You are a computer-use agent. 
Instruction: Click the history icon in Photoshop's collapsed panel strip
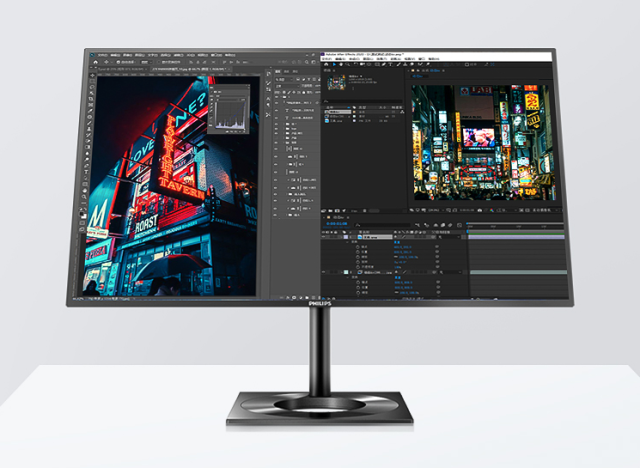[269, 74]
